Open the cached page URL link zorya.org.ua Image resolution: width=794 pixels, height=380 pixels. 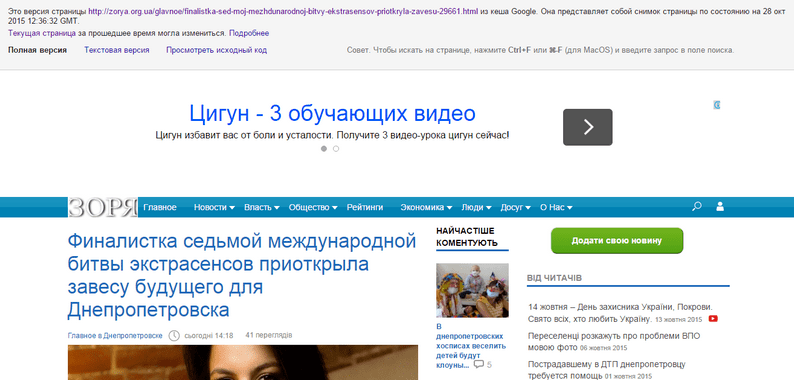(283, 11)
